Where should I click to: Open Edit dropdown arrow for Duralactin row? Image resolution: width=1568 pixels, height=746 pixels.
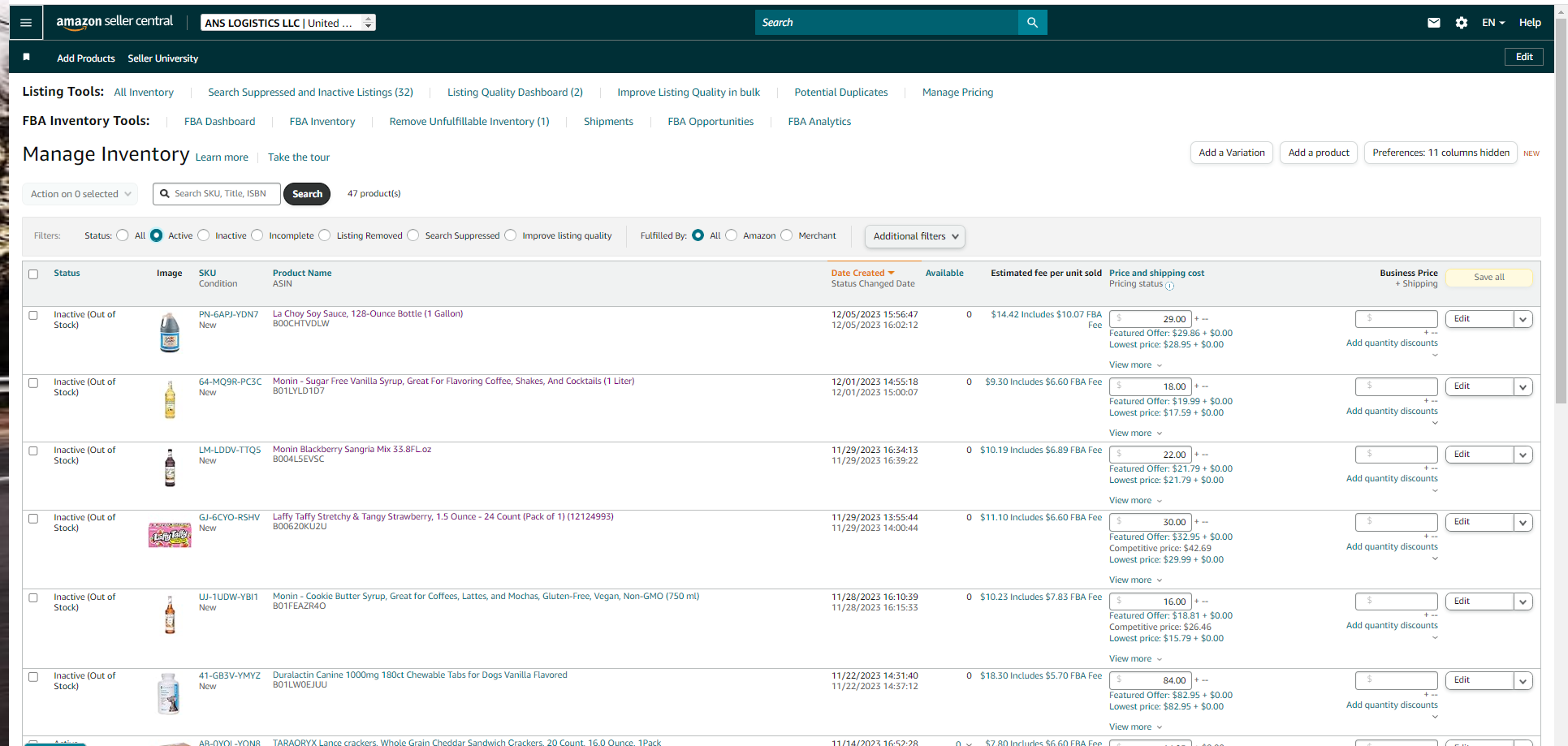(1523, 680)
